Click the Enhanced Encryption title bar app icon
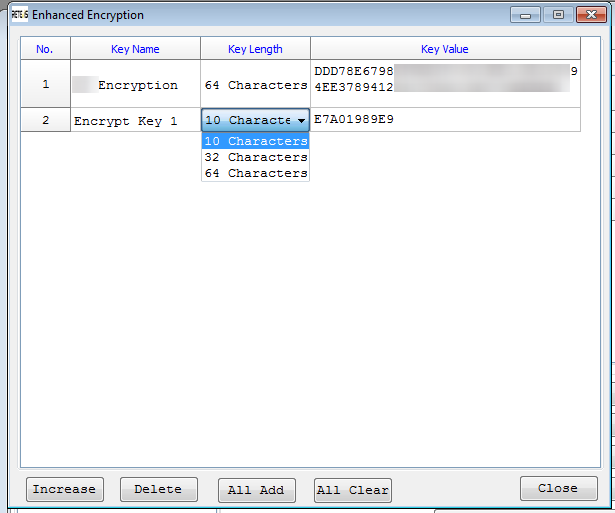This screenshot has width=615, height=513. pos(18,15)
